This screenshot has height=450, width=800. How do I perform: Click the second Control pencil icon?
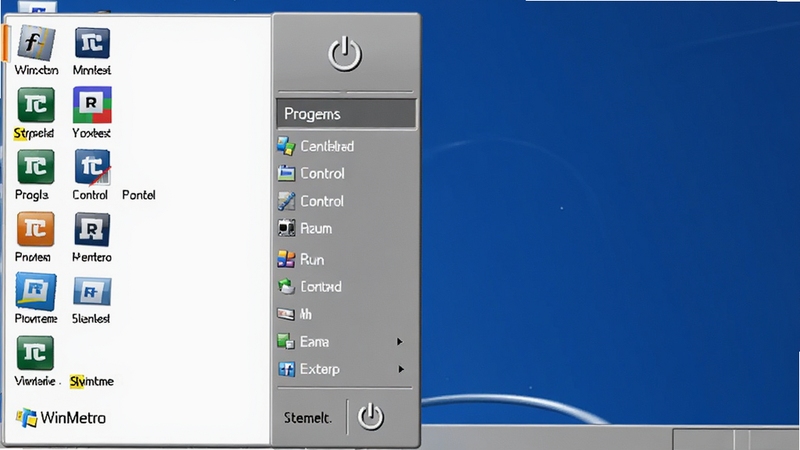tap(286, 201)
